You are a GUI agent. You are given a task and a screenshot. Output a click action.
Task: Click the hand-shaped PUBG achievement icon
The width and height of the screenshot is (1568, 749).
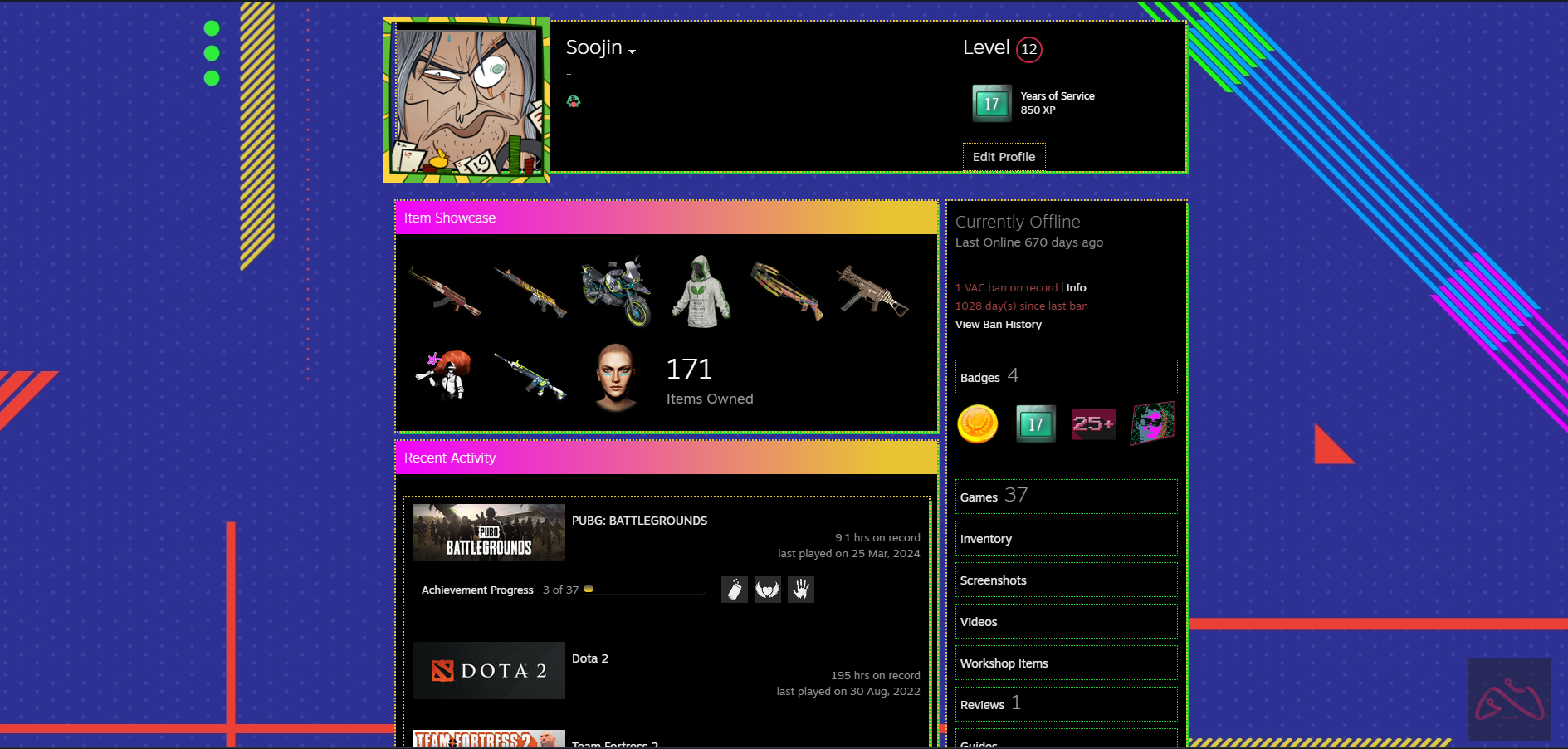coord(800,590)
